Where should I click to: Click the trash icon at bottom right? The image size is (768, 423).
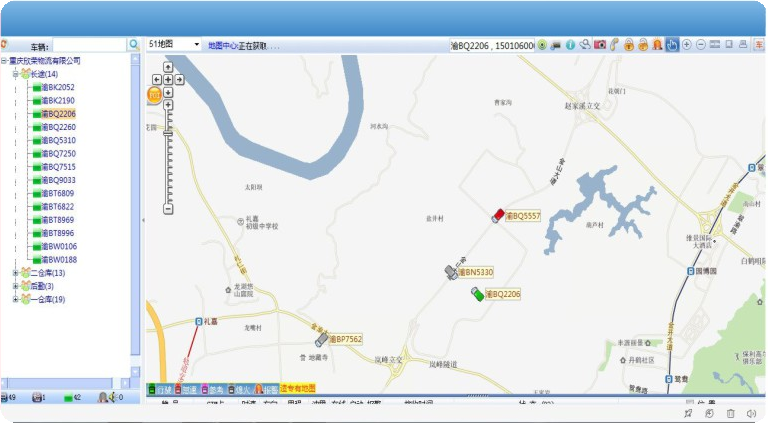point(730,414)
